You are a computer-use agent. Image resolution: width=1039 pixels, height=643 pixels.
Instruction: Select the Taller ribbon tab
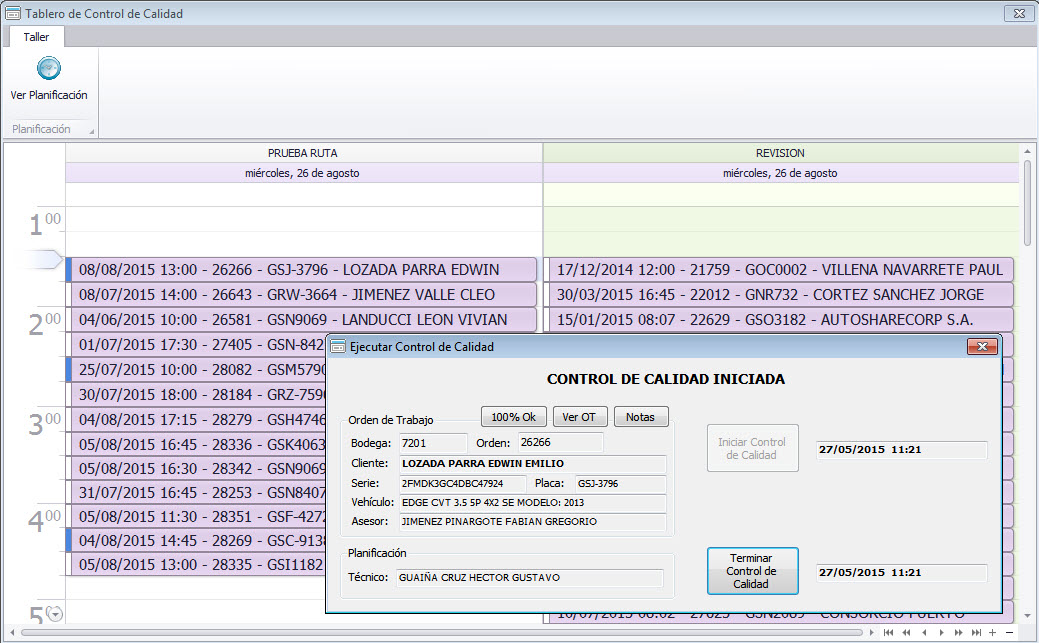click(x=36, y=37)
